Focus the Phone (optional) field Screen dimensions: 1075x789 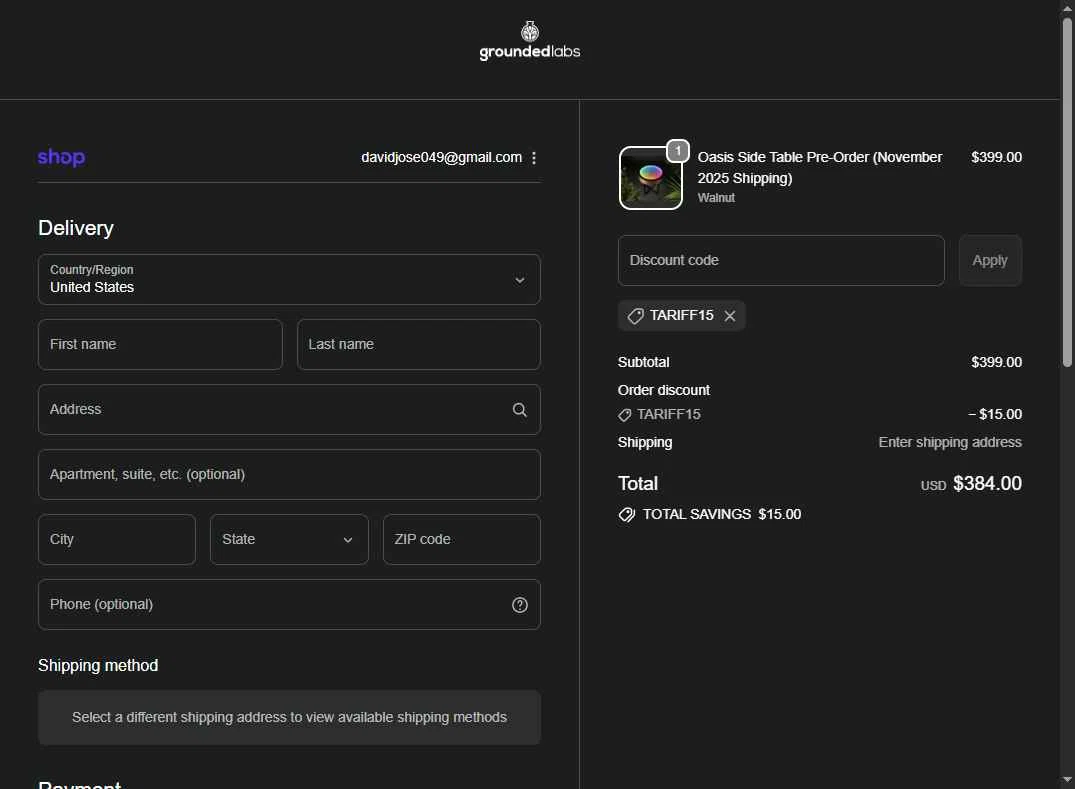(289, 605)
